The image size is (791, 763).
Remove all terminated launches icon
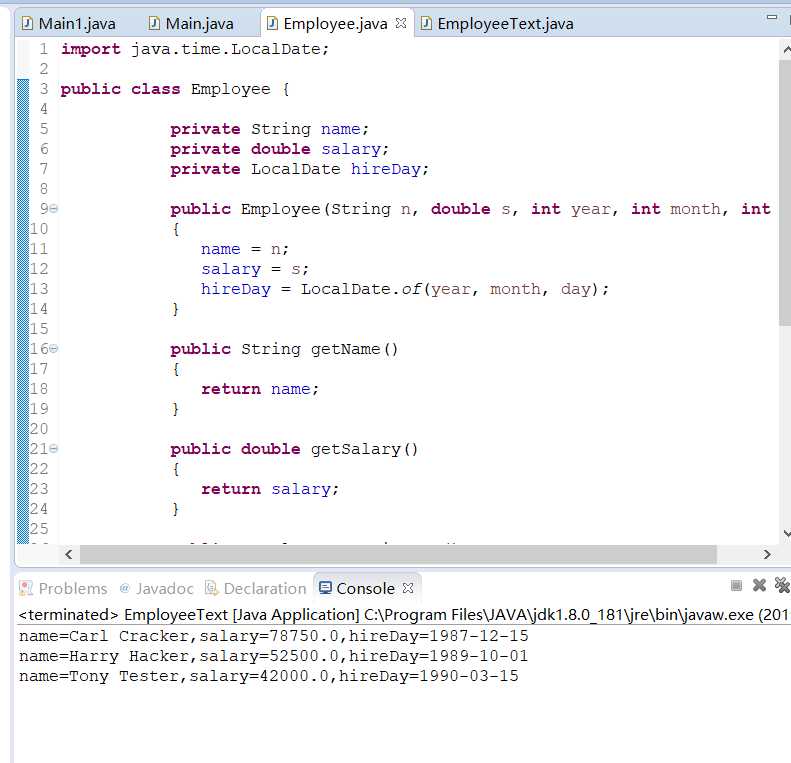point(782,585)
